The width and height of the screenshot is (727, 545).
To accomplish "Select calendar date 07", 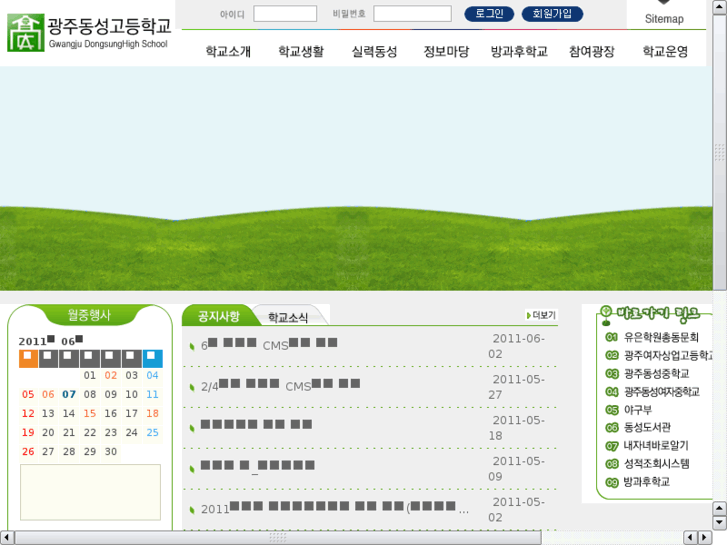I will pos(69,394).
